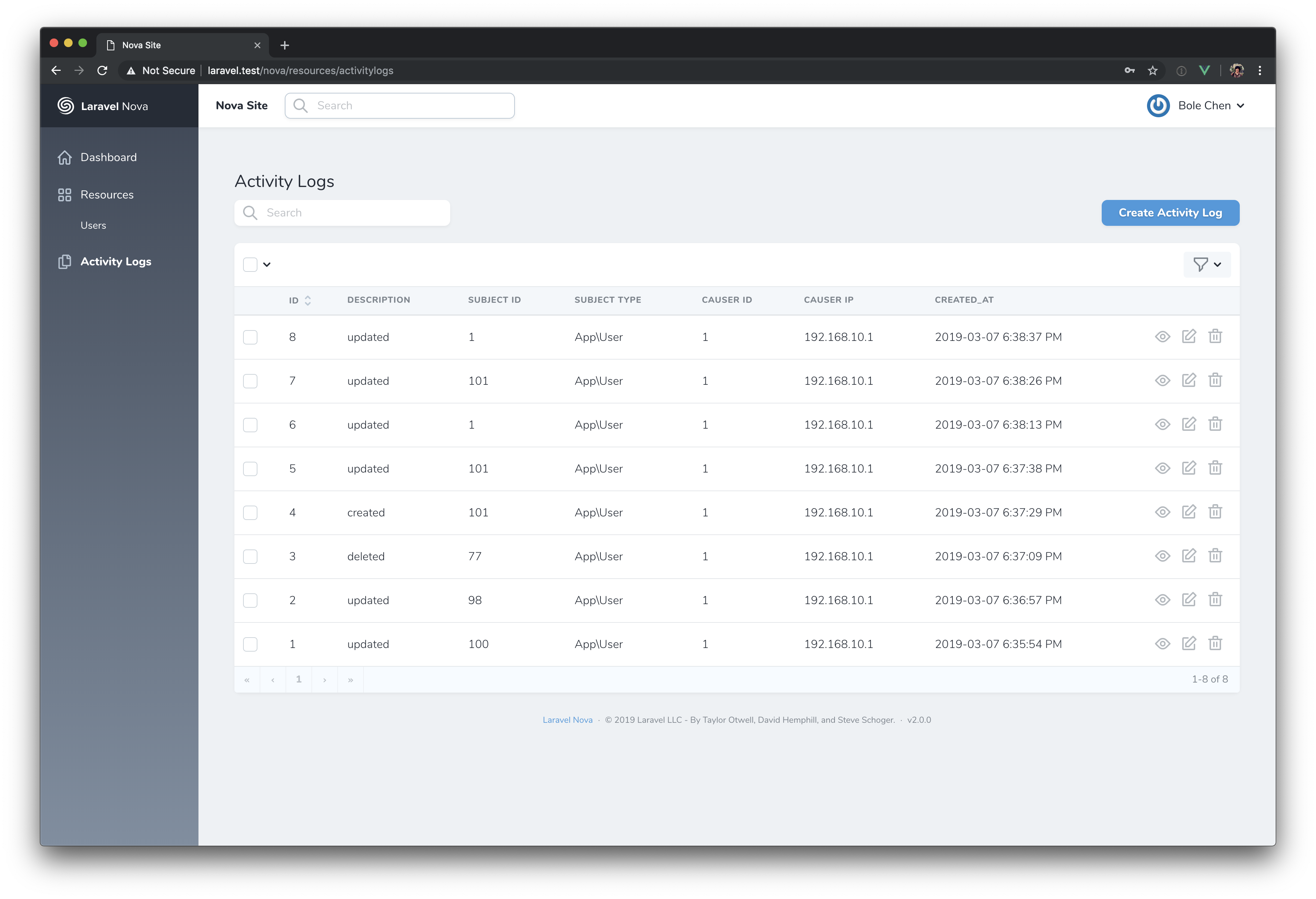Click the edit pencil icon for log 3
The width and height of the screenshot is (1316, 899).
tap(1189, 556)
